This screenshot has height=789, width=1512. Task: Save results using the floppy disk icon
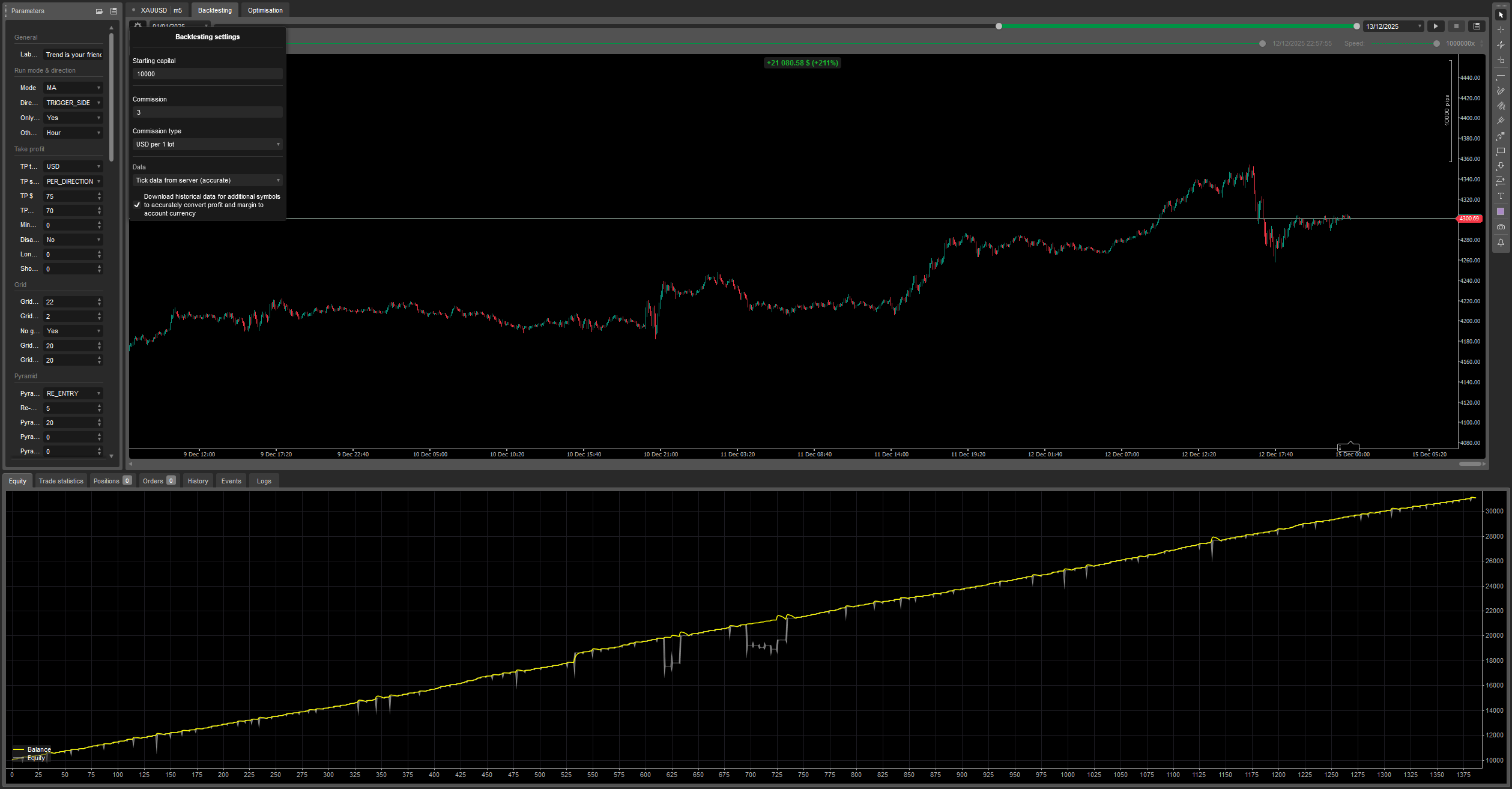1477,26
